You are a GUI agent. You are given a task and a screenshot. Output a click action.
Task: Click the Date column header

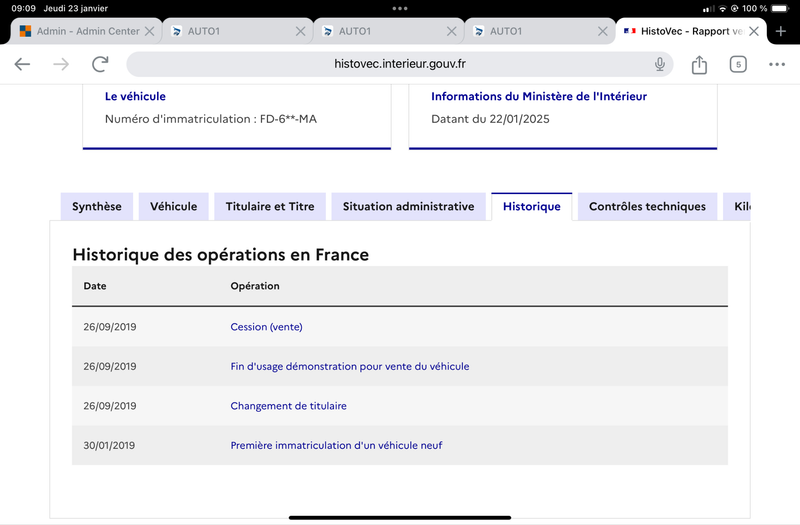95,286
